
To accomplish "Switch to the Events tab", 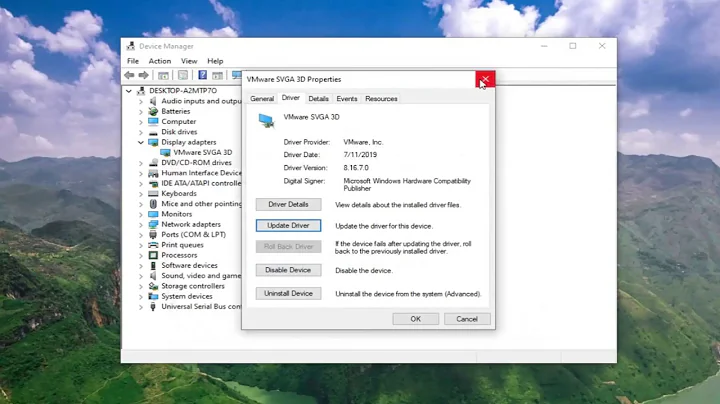I will click(x=347, y=99).
